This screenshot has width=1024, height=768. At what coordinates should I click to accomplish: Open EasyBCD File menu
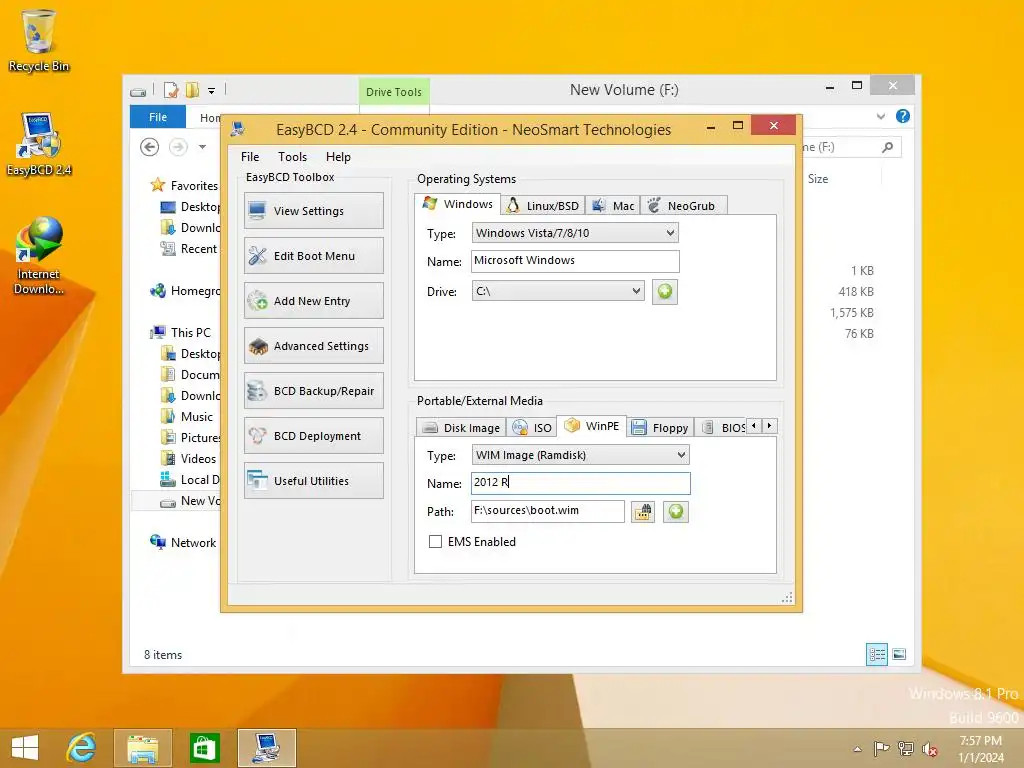(x=249, y=157)
